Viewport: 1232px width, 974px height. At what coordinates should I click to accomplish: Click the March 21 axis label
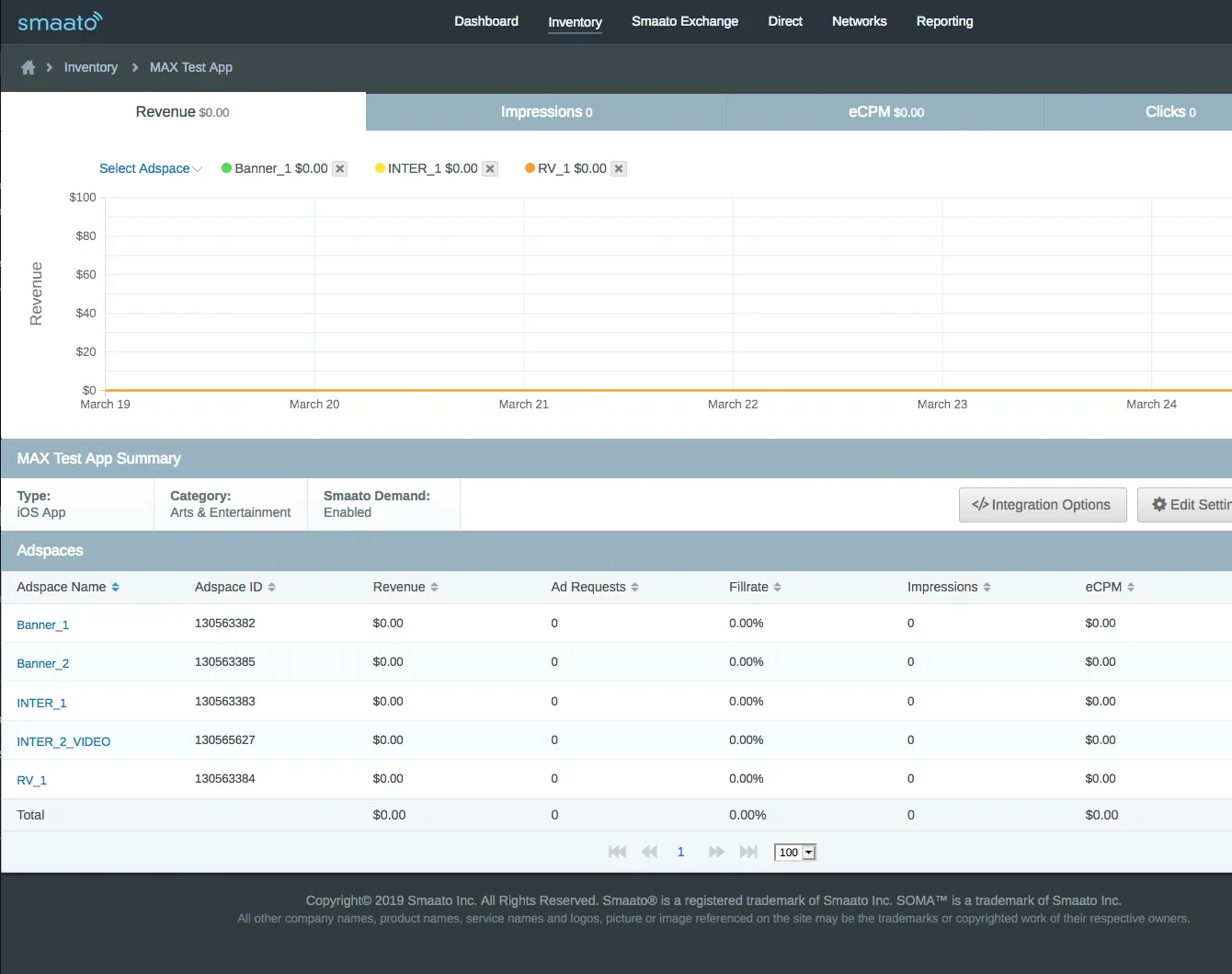click(523, 404)
